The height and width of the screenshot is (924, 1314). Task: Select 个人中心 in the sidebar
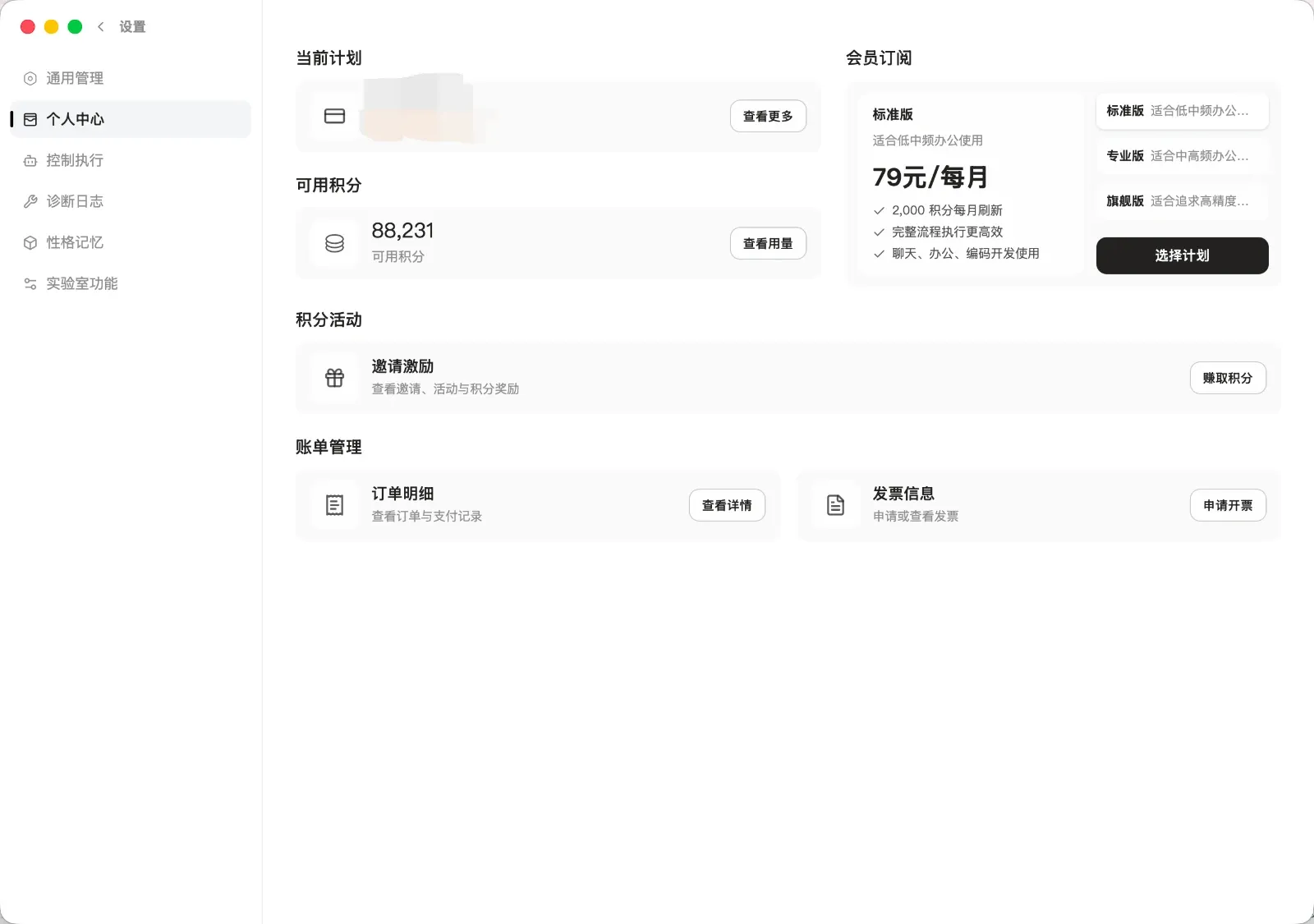pyautogui.click(x=131, y=119)
